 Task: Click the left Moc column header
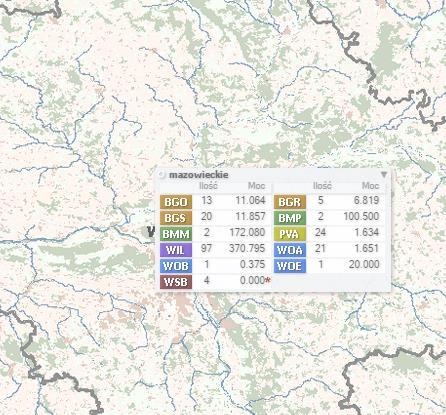(x=257, y=186)
